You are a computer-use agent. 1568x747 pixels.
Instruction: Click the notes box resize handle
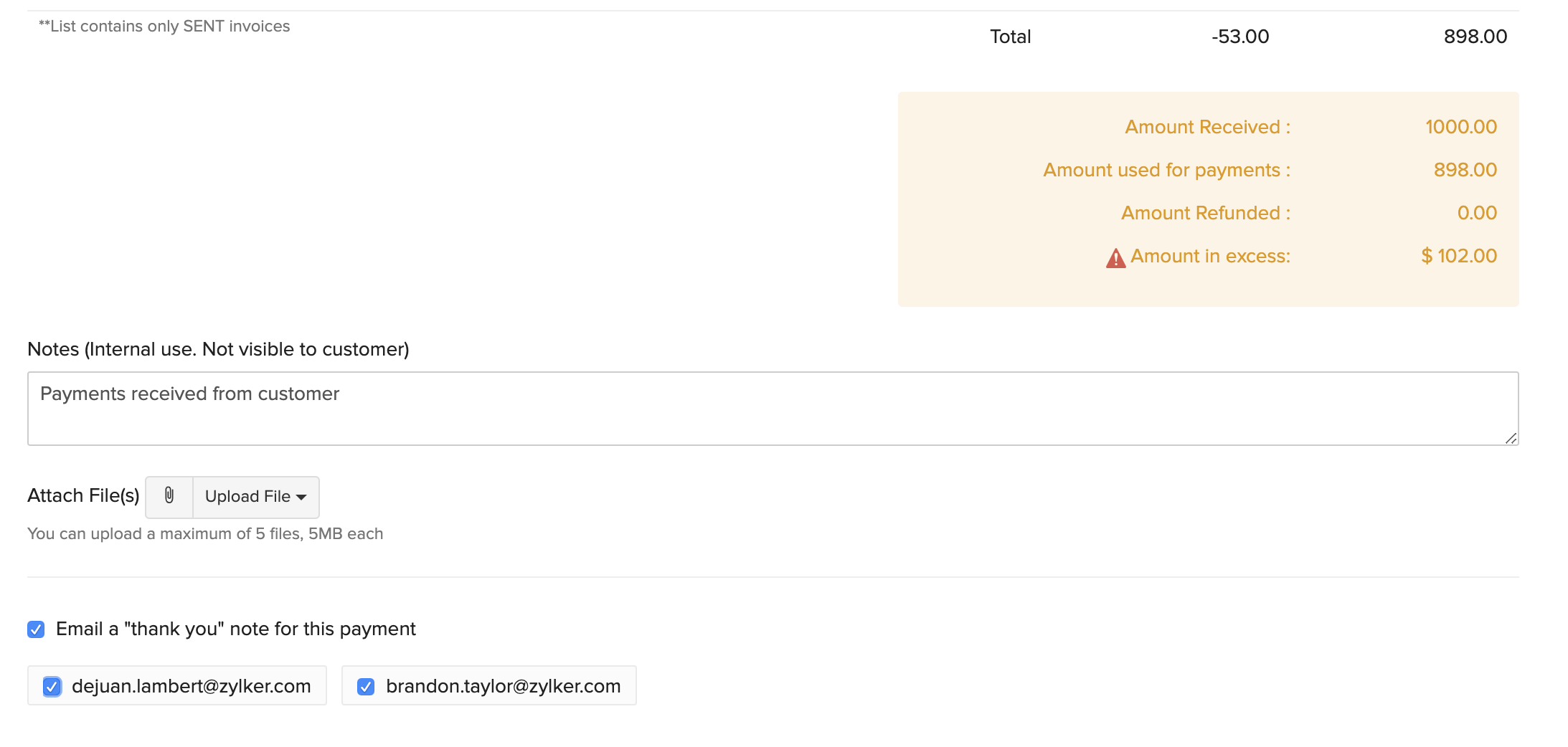[1511, 438]
